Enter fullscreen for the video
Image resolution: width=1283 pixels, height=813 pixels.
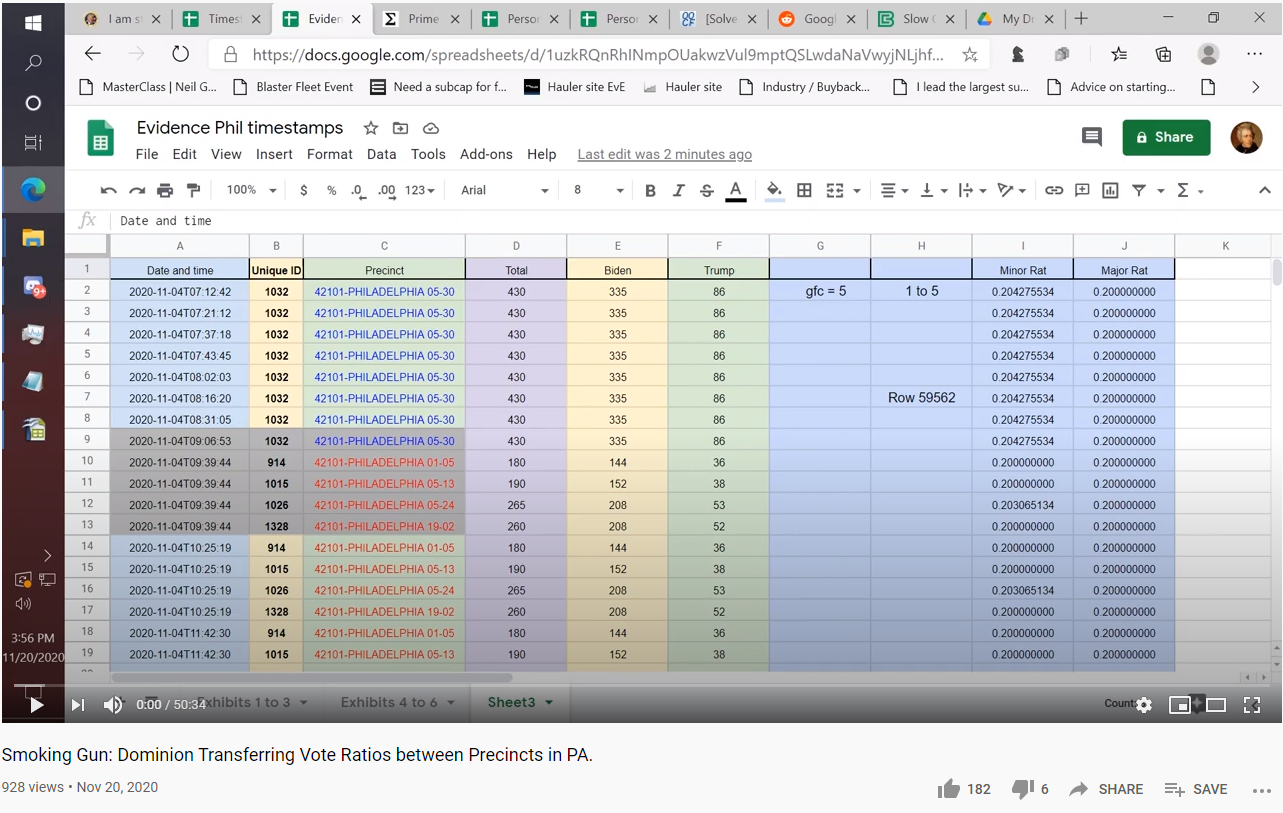pos(1251,705)
